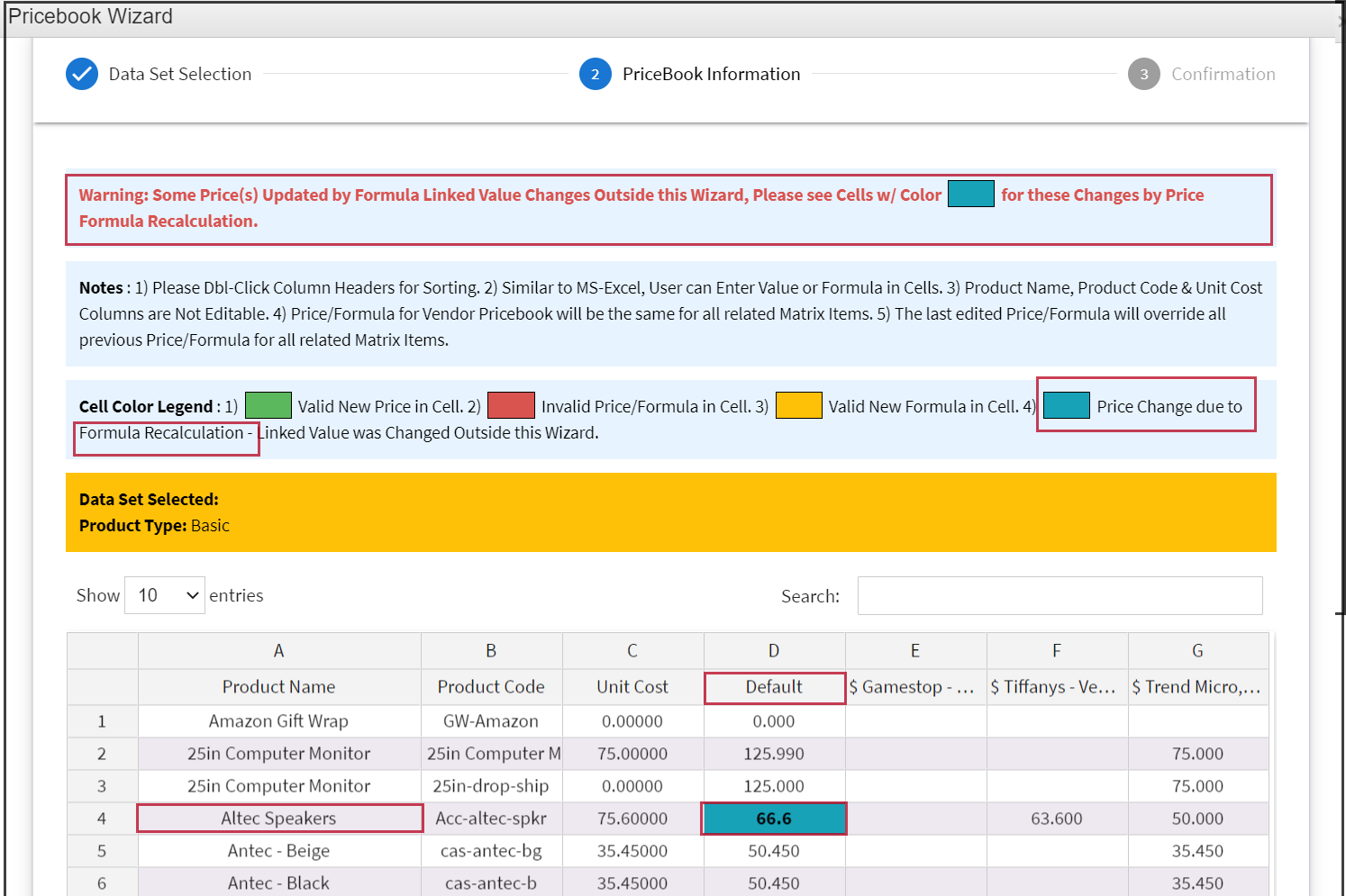Select column E header

coord(915,650)
